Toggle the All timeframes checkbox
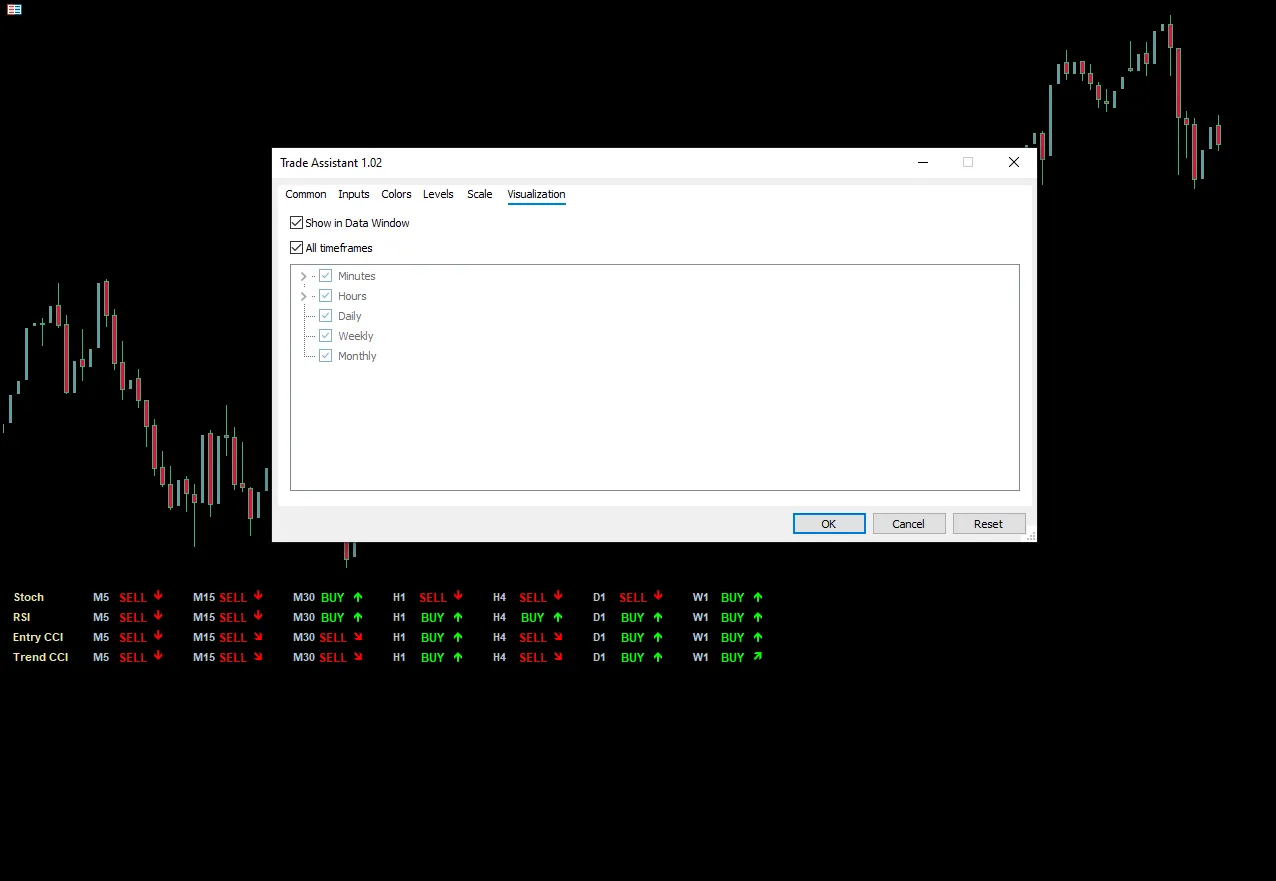The width and height of the screenshot is (1276, 881). (296, 248)
